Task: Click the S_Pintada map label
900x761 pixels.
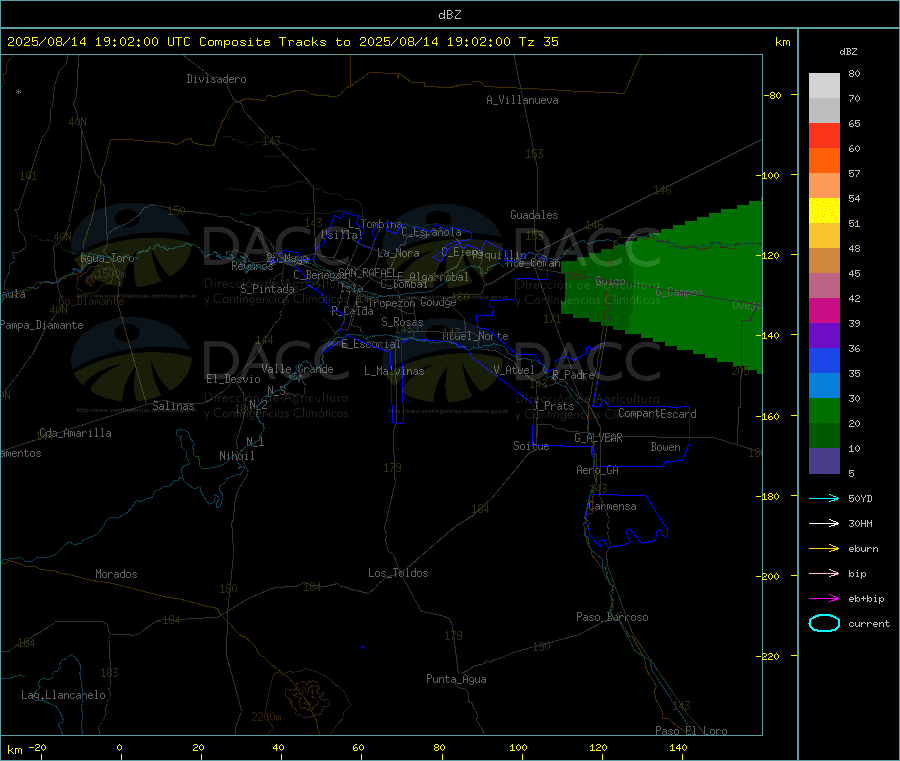Action: coord(267,289)
